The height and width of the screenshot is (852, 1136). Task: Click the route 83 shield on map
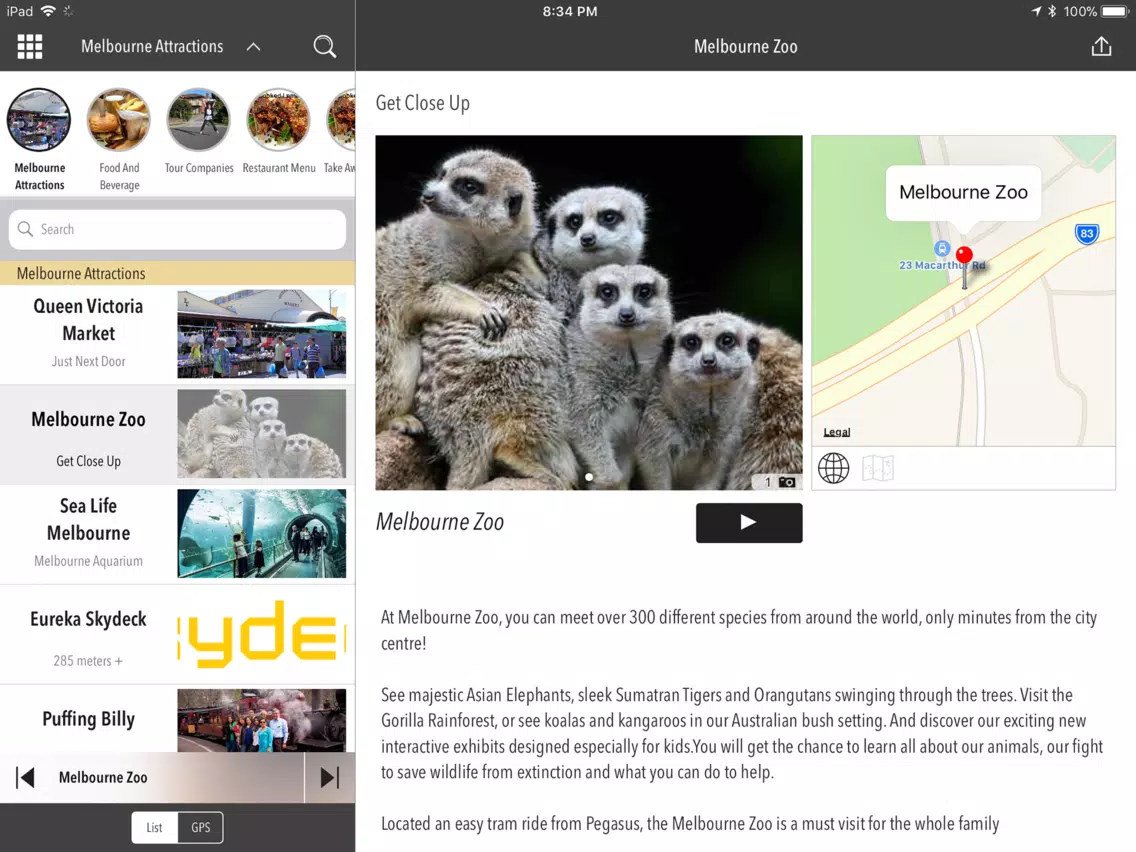coord(1086,233)
